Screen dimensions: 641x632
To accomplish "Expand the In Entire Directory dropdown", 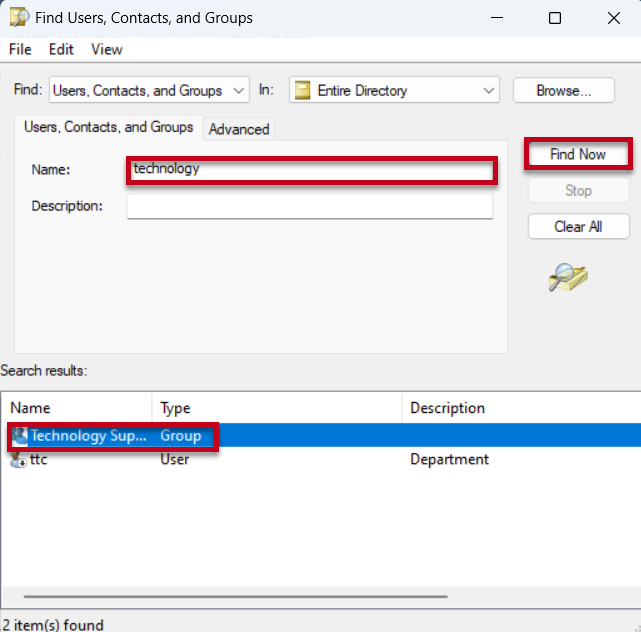I will point(488,90).
